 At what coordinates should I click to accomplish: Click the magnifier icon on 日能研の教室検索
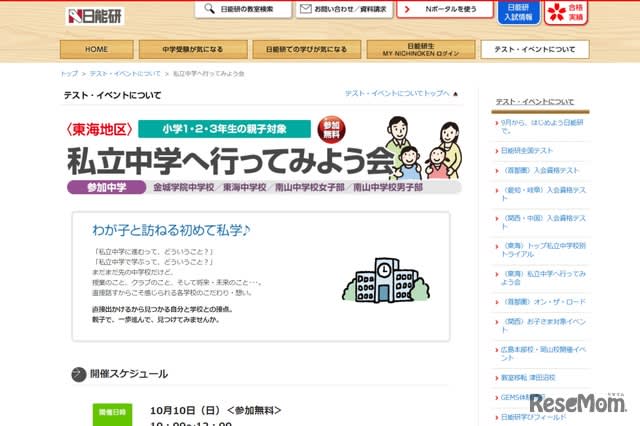point(209,9)
